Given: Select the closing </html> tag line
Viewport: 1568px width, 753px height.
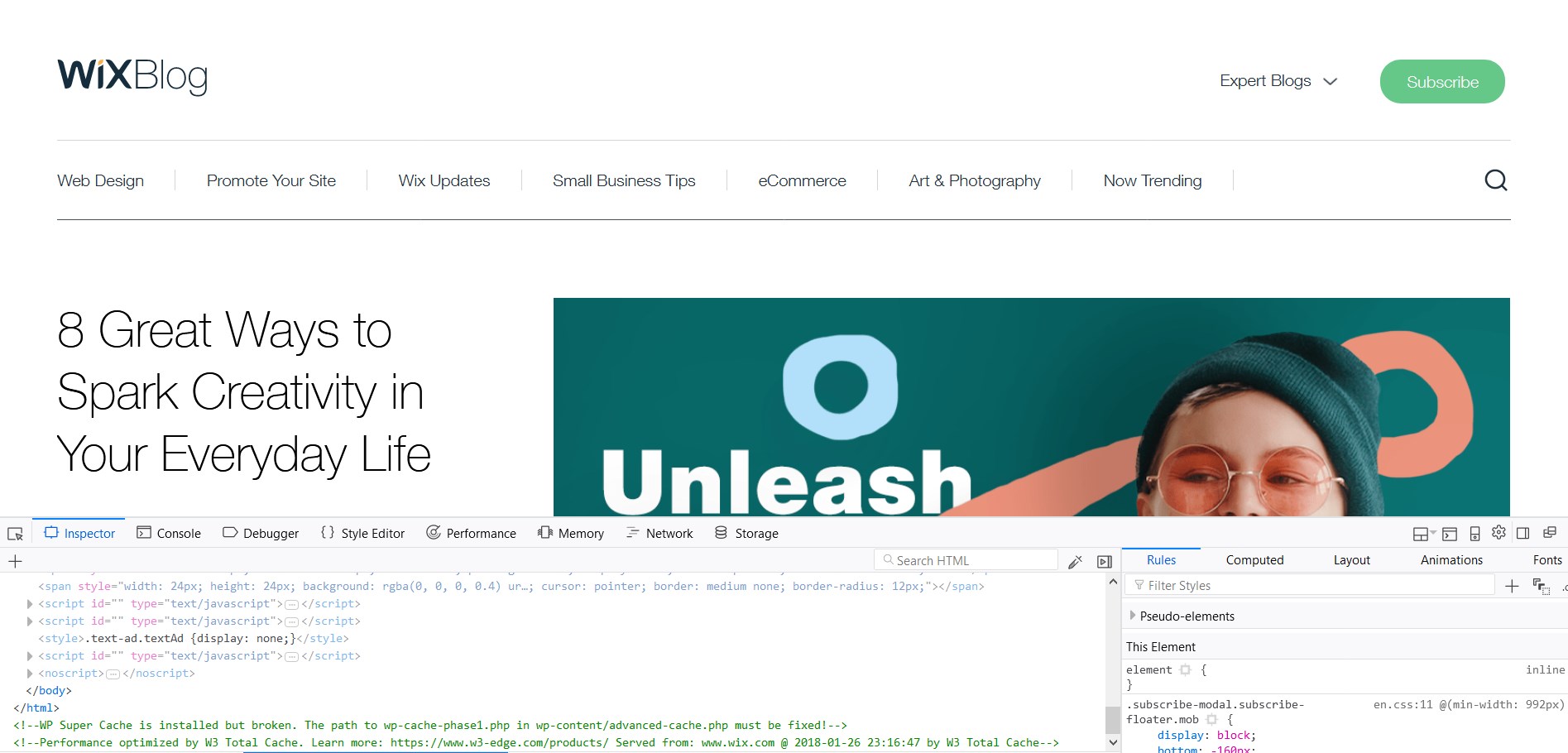Looking at the screenshot, I should point(36,708).
